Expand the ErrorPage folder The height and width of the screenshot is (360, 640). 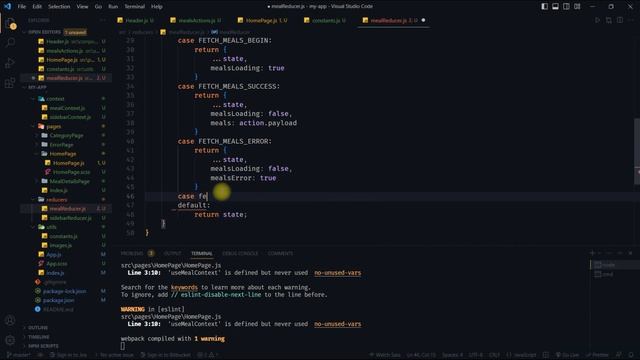coord(61,145)
